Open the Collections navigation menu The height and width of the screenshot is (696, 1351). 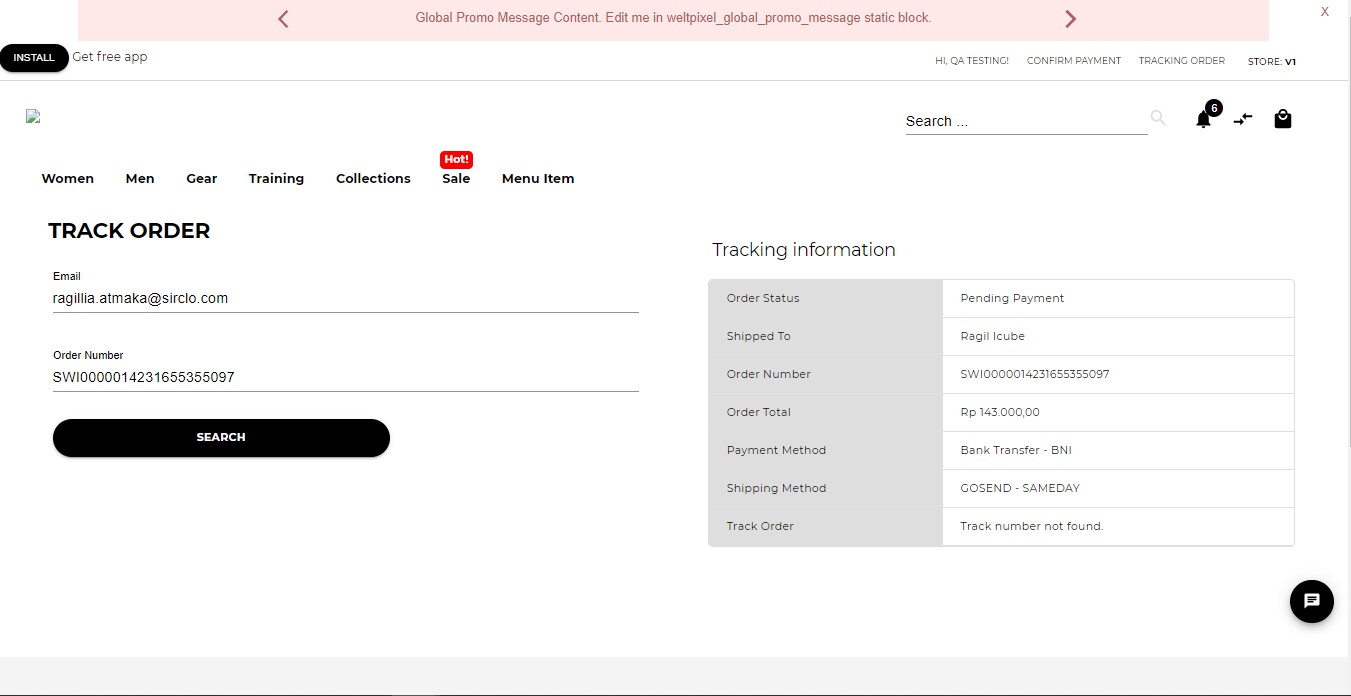pyautogui.click(x=373, y=178)
